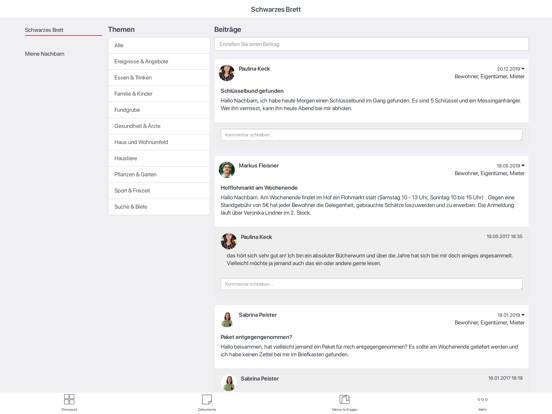Click comment field under Hofflohmarkt post
552x414 pixels.
tap(371, 284)
